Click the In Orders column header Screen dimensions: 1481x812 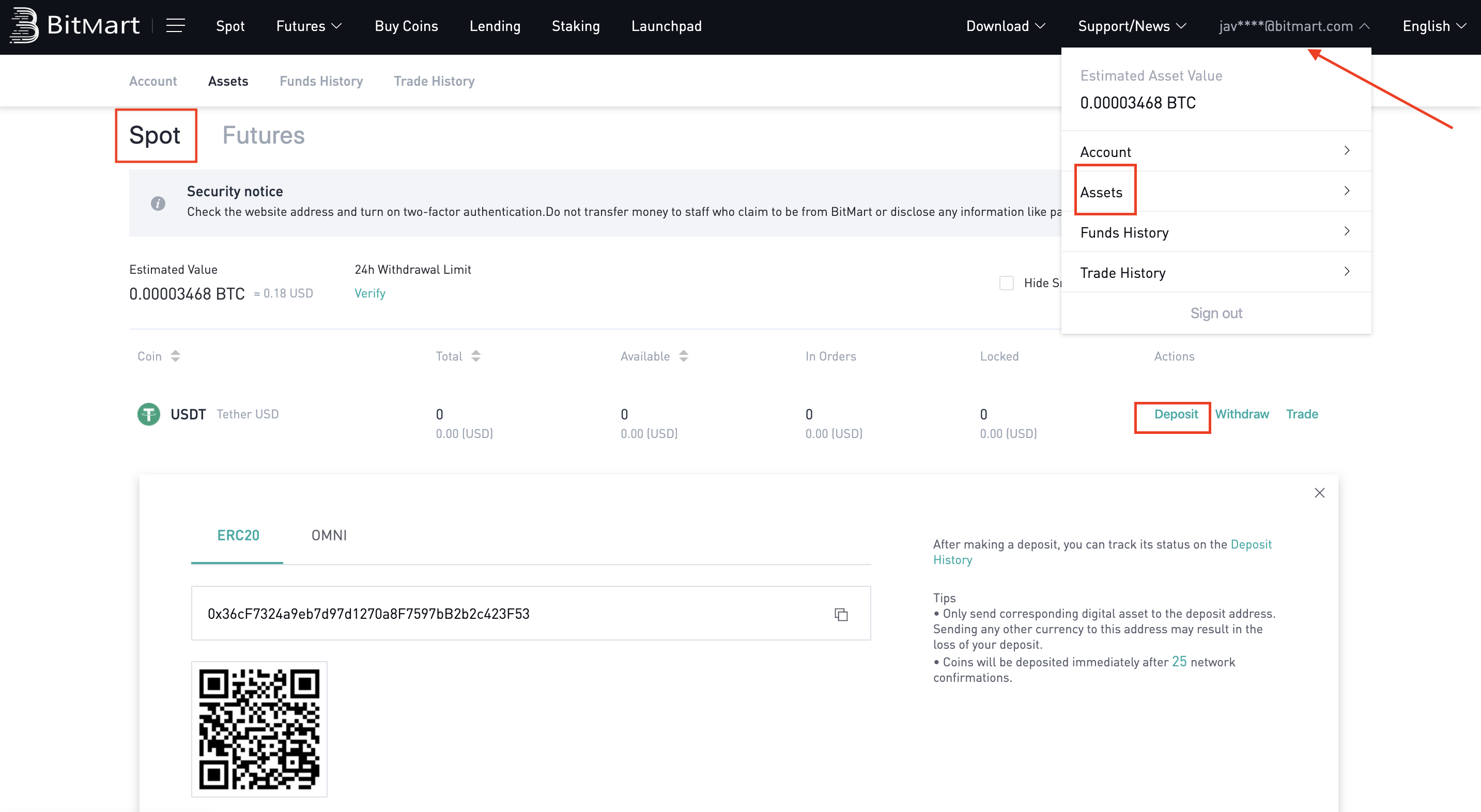830,356
